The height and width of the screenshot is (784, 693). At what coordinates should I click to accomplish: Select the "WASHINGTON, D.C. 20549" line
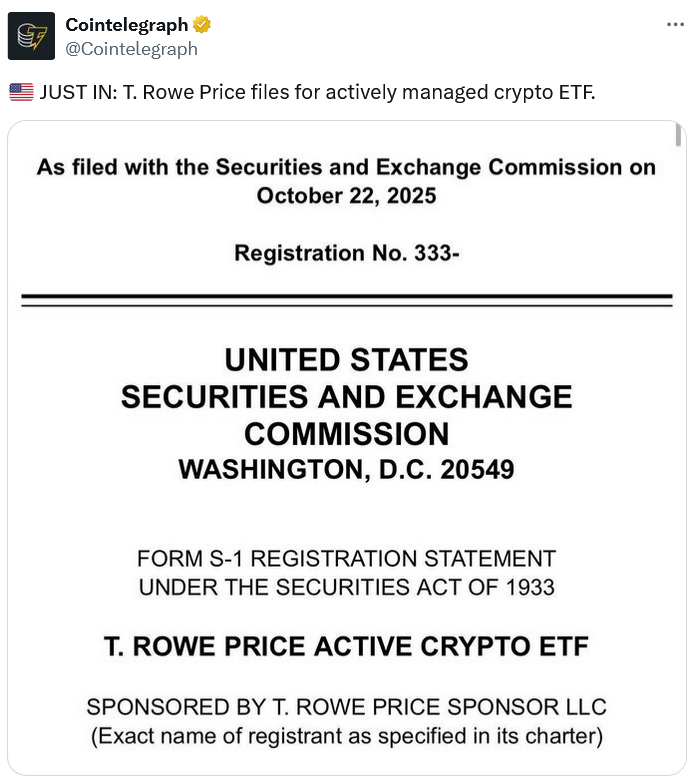pos(346,469)
